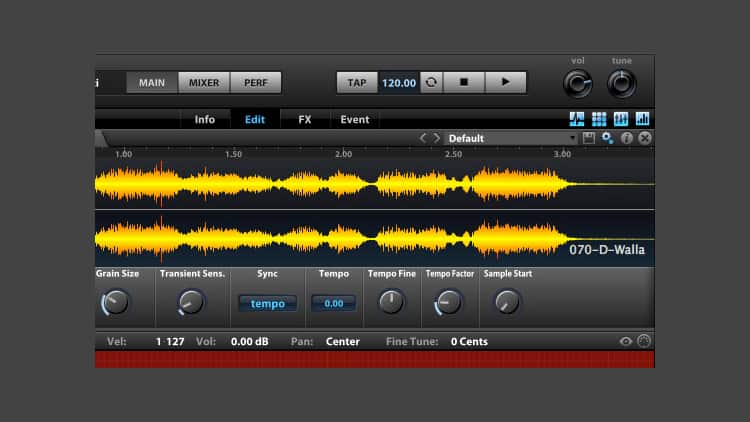
Task: Open preset settings gear icon
Action: [607, 138]
